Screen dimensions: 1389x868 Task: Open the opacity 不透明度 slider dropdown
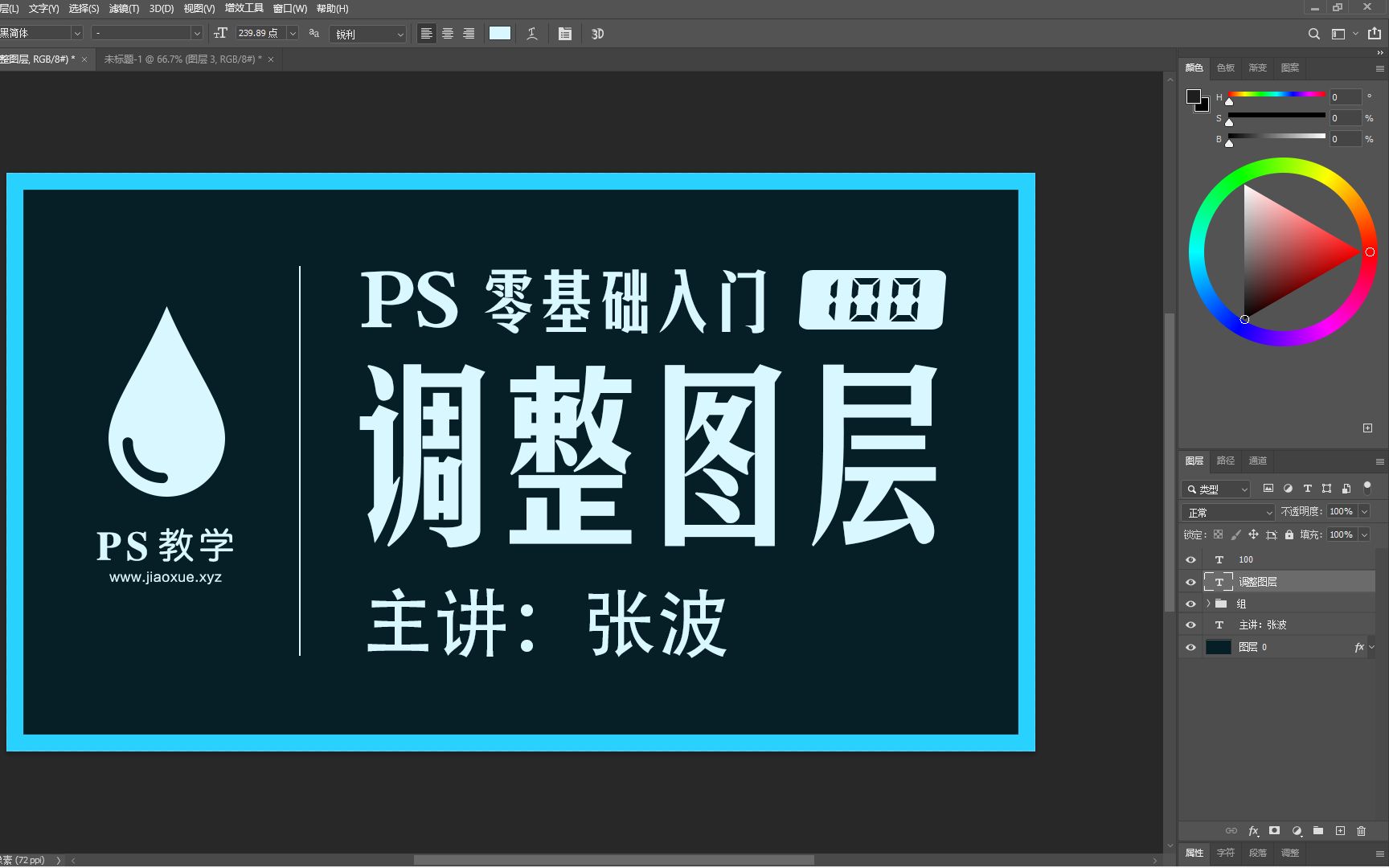[x=1364, y=511]
